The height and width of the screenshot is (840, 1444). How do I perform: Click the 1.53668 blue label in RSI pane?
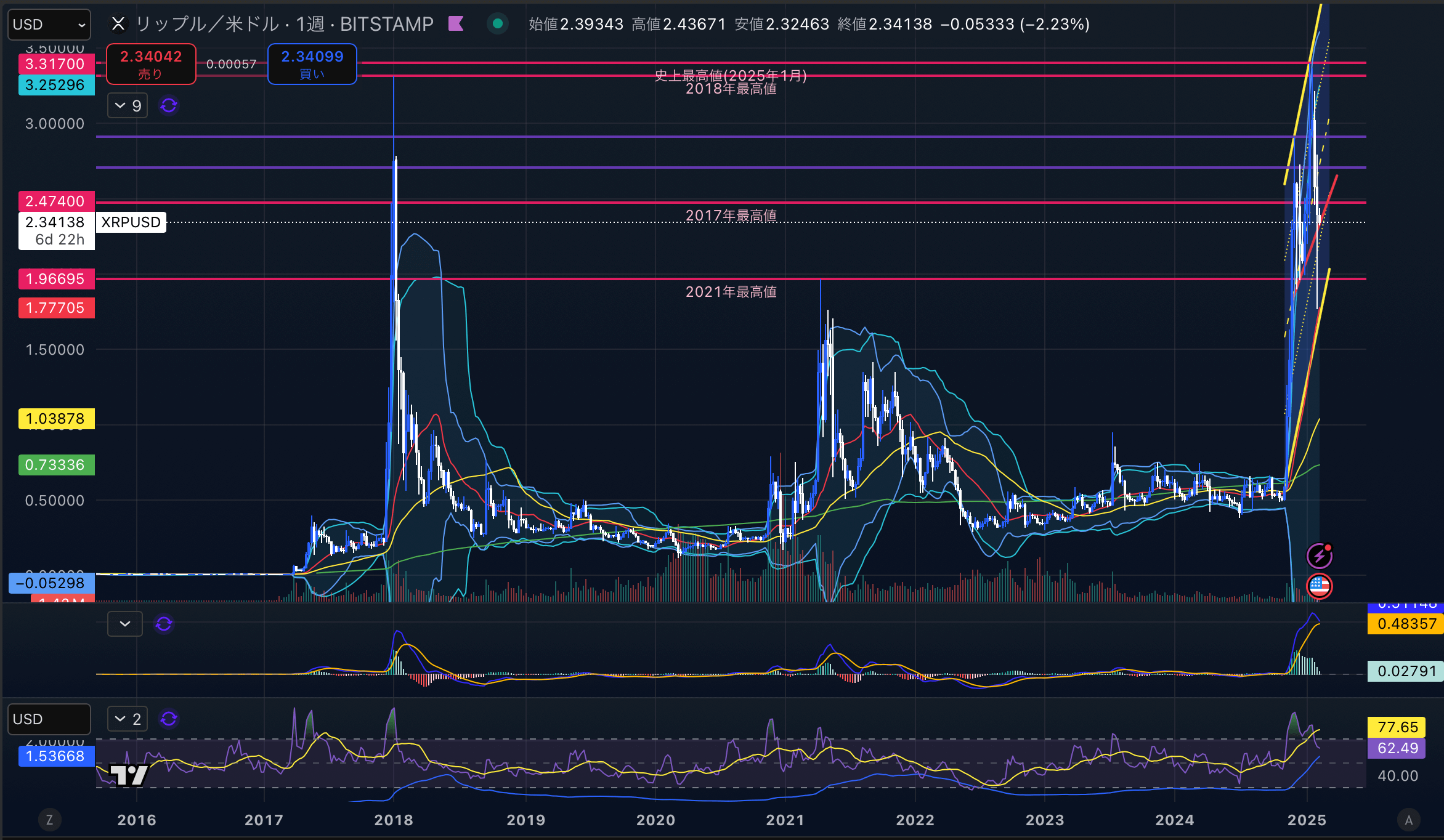tap(56, 756)
